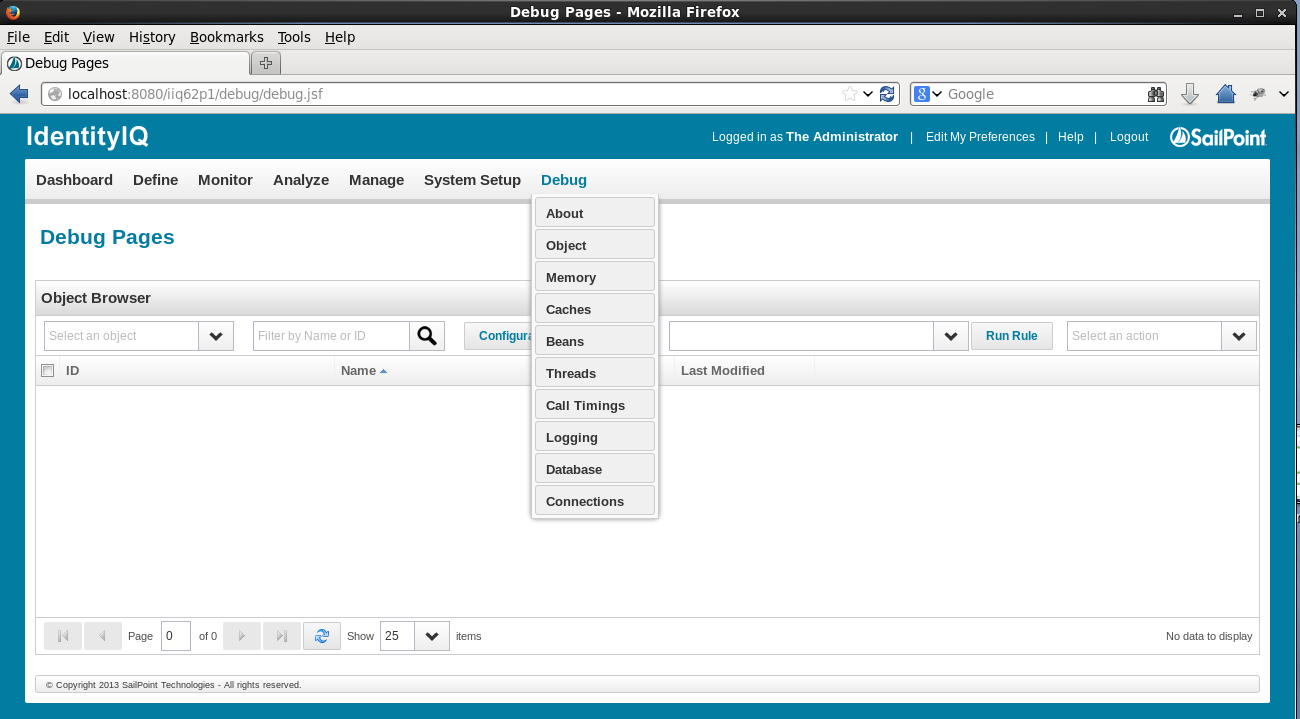Open the Bookmarks menu
This screenshot has height=719, width=1300.
pyautogui.click(x=226, y=37)
